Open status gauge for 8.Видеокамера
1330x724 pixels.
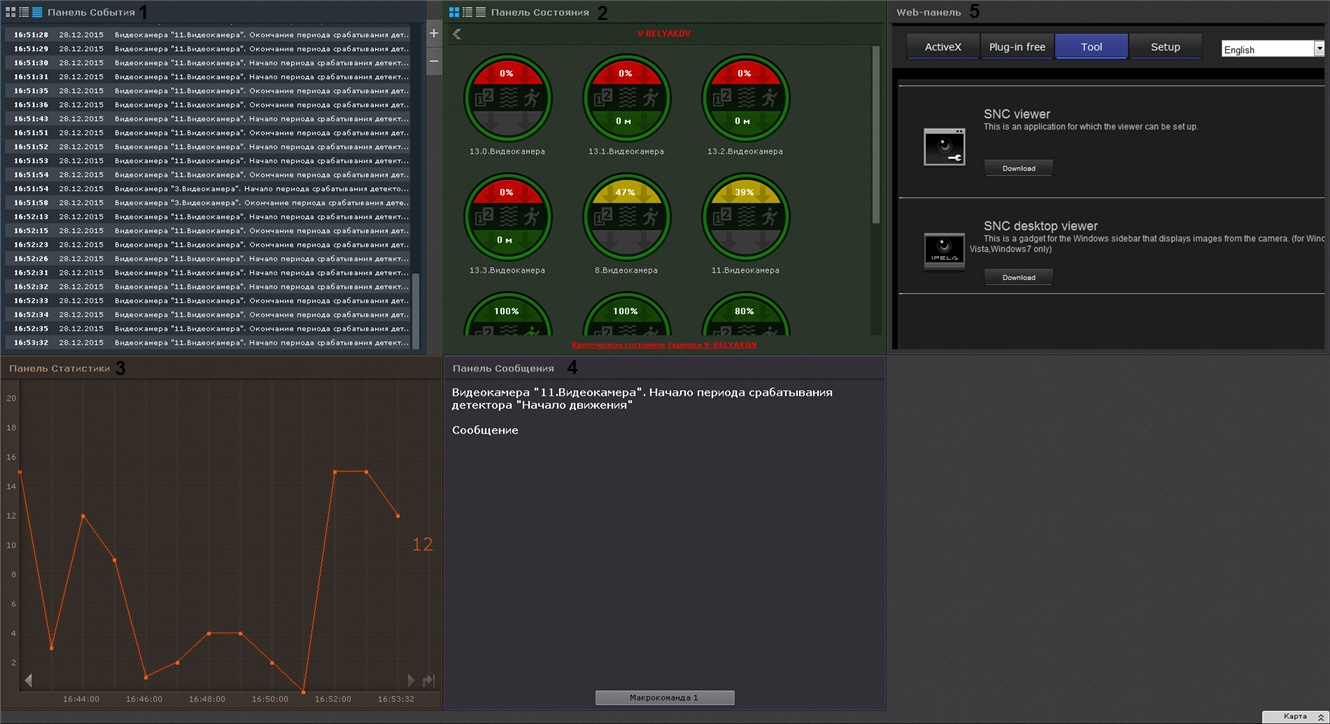click(x=626, y=217)
